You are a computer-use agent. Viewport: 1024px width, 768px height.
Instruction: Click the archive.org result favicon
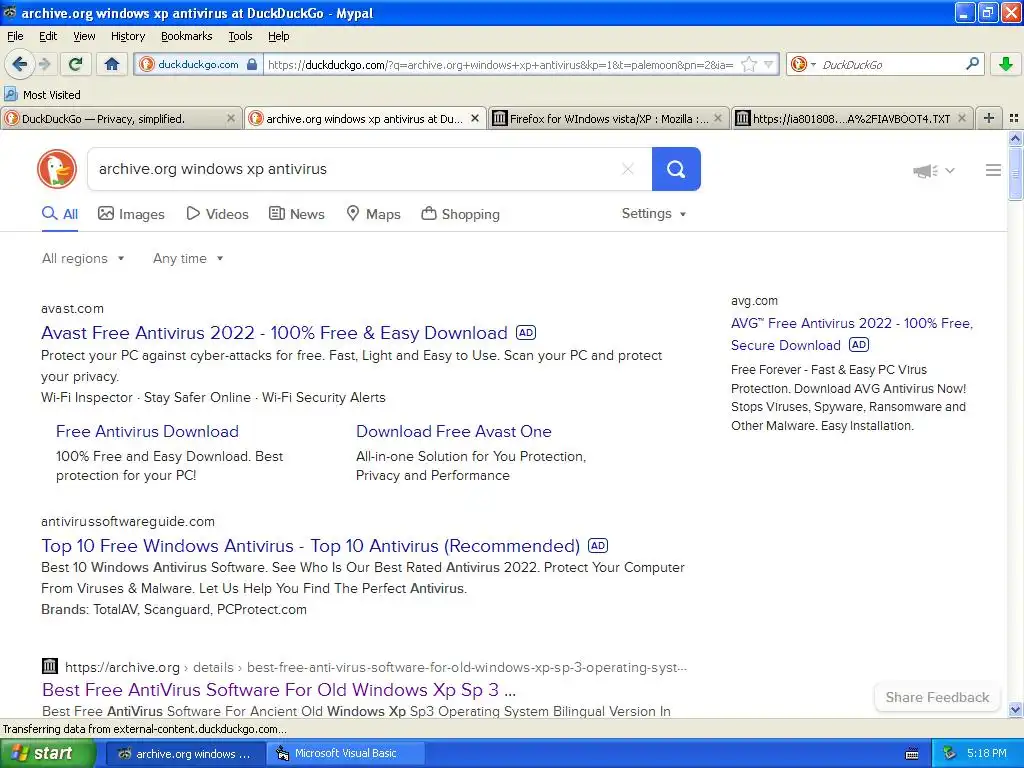[50, 666]
